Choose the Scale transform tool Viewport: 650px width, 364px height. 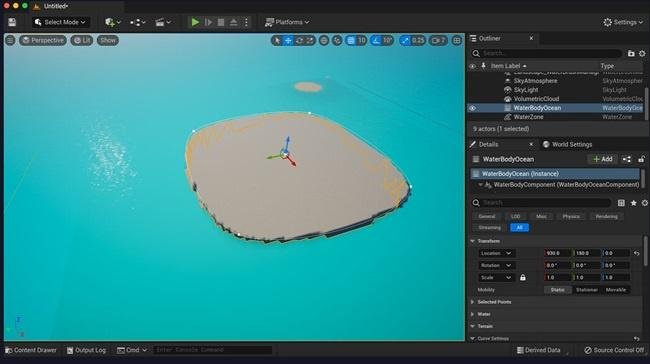(310, 40)
